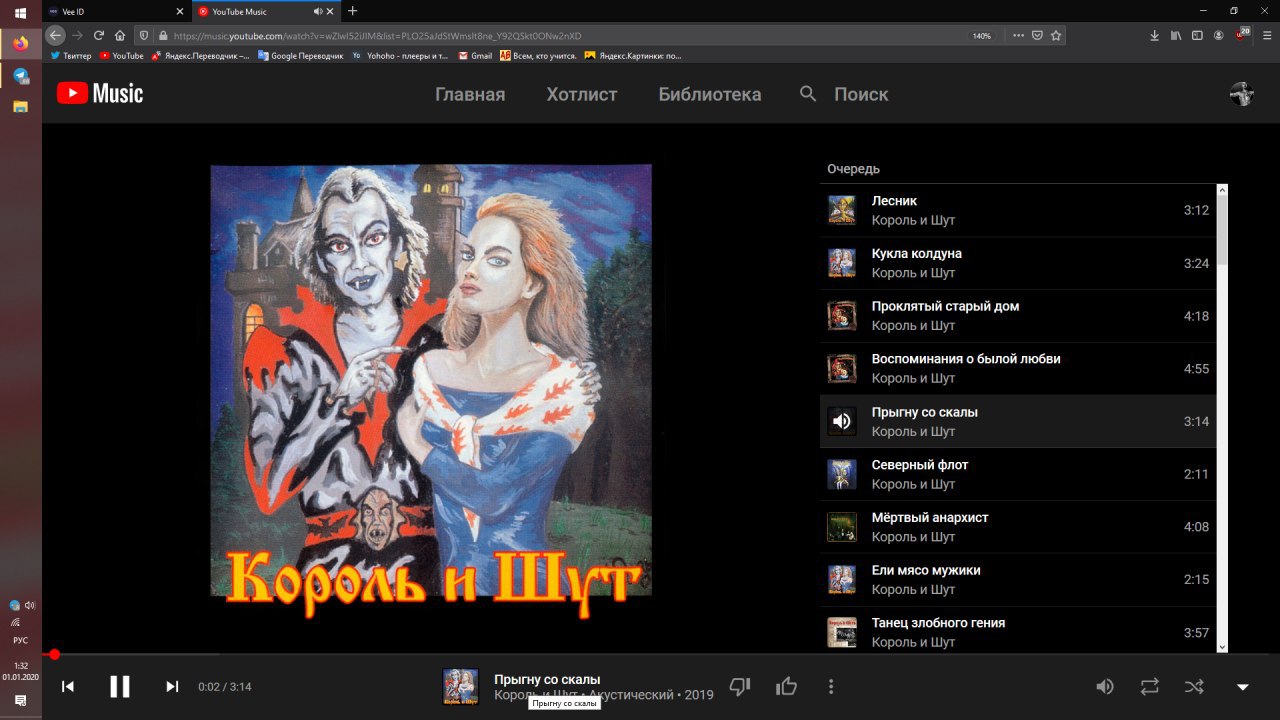Open the uBlock Origin extension
Viewport: 1280px width, 720px height.
tap(1242, 35)
